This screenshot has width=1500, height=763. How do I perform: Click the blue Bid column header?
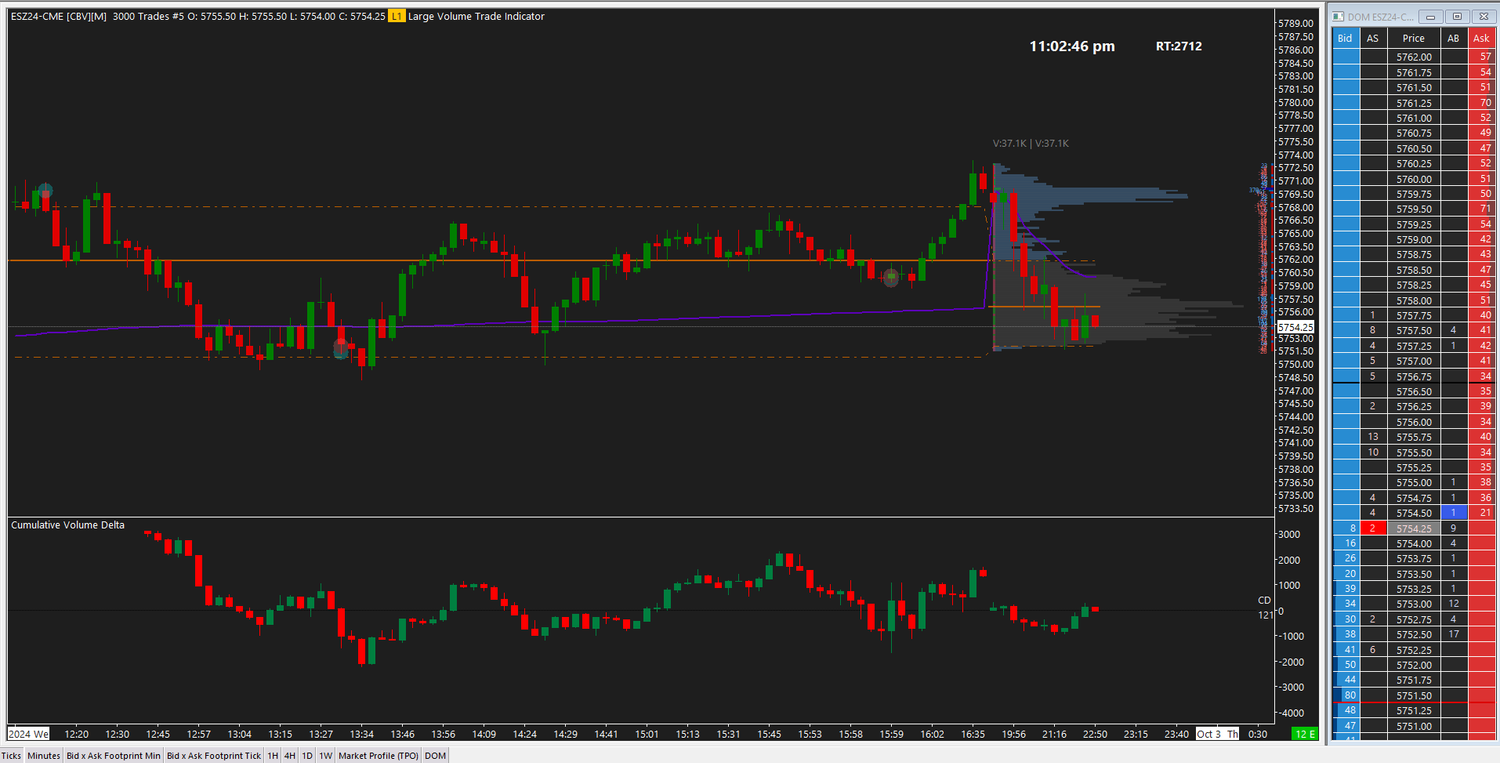1345,38
